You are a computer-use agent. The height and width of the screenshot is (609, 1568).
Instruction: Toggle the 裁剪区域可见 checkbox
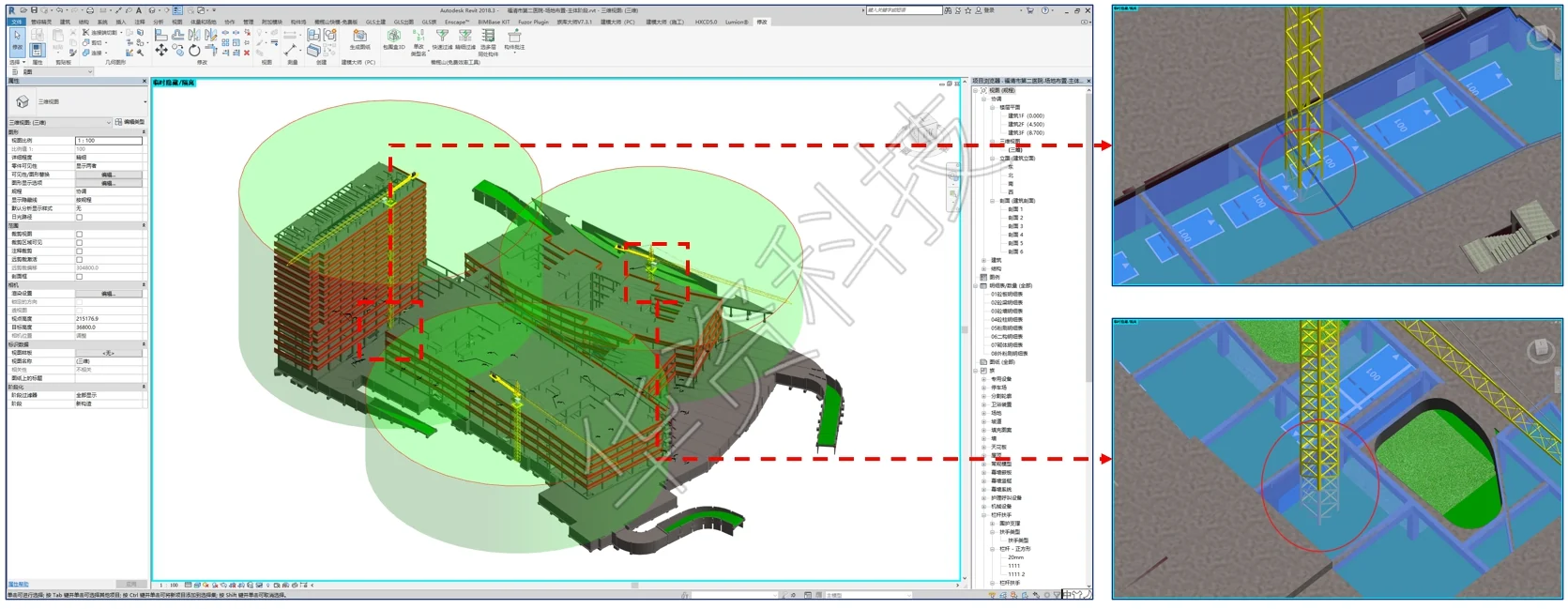point(79,243)
